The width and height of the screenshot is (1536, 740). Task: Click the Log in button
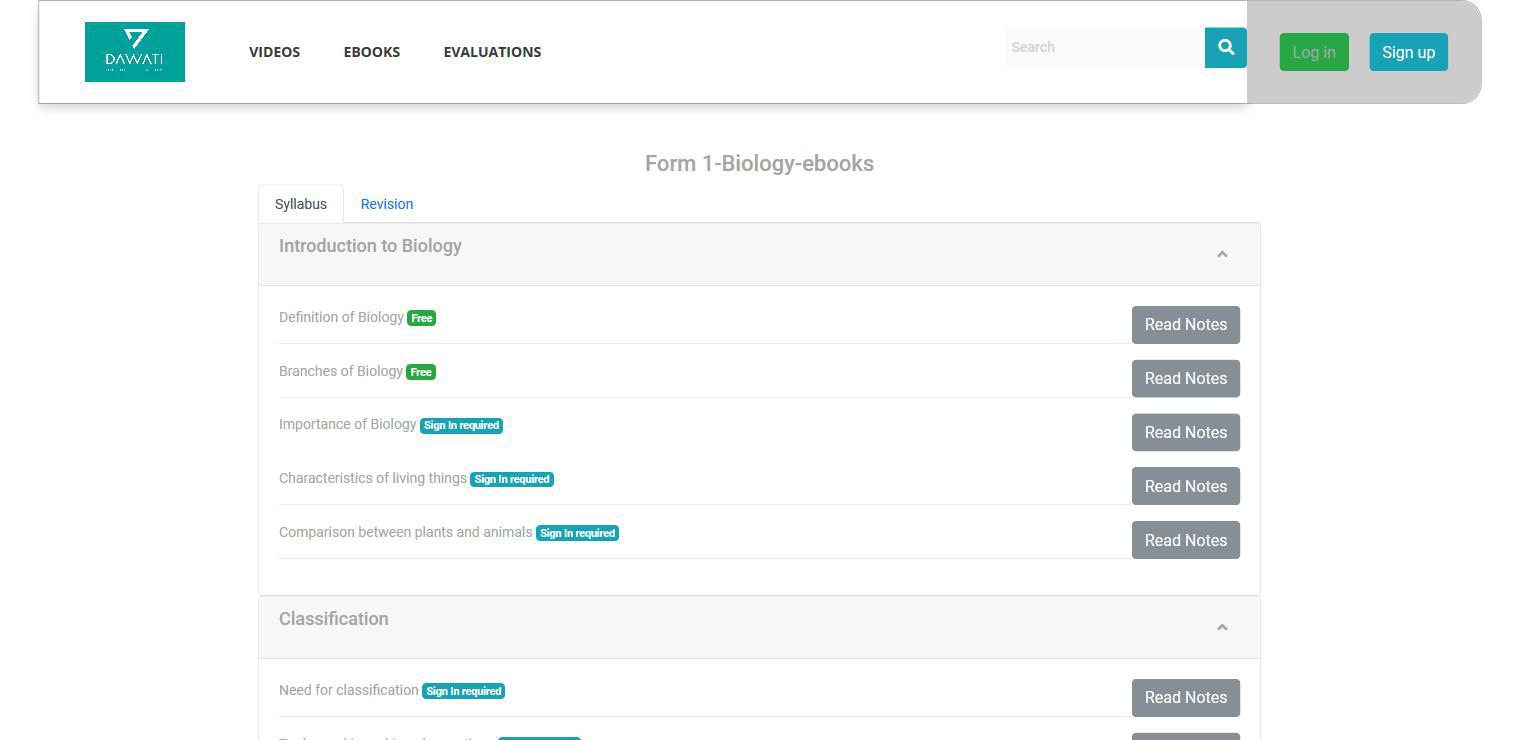point(1313,53)
